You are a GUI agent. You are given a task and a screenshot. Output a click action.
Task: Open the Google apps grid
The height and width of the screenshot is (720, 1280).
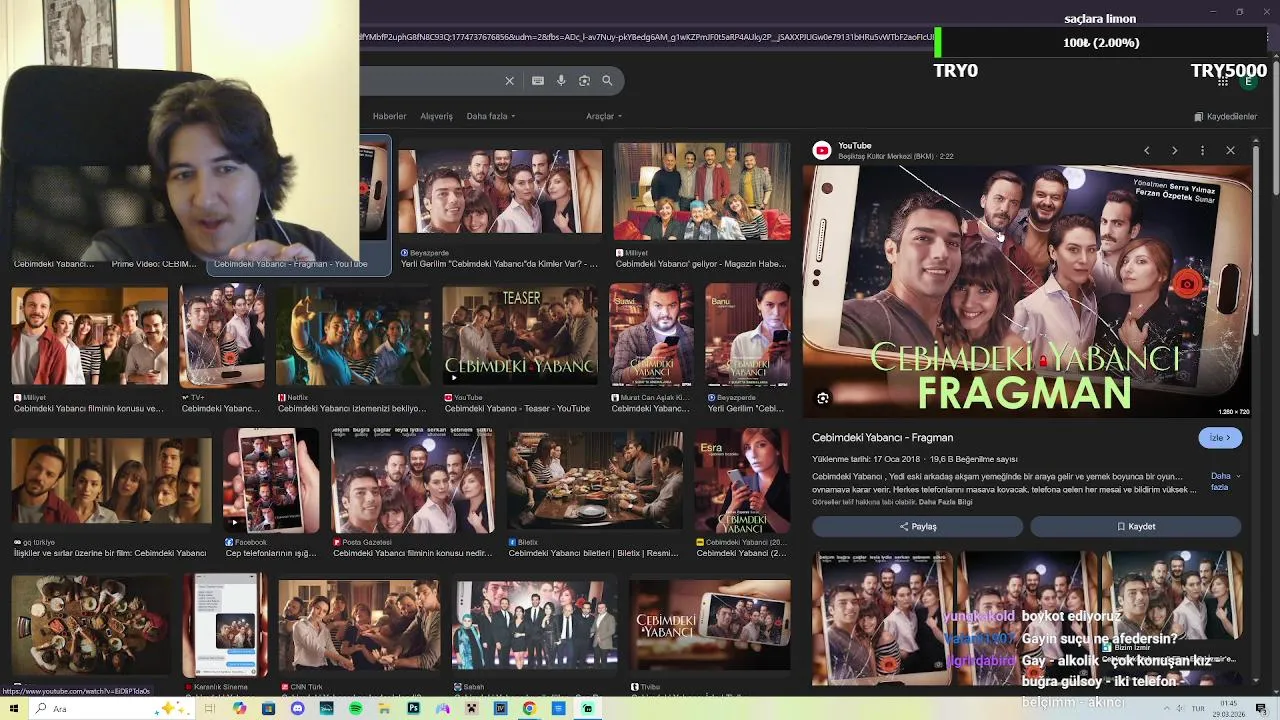pyautogui.click(x=1222, y=81)
